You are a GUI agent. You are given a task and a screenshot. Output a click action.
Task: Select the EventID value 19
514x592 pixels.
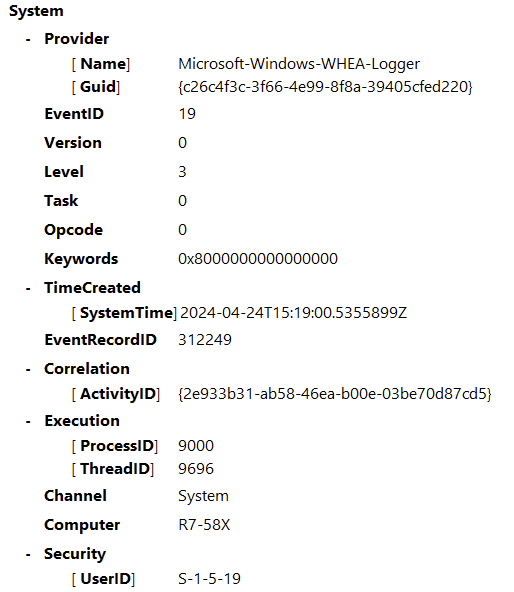(187, 114)
